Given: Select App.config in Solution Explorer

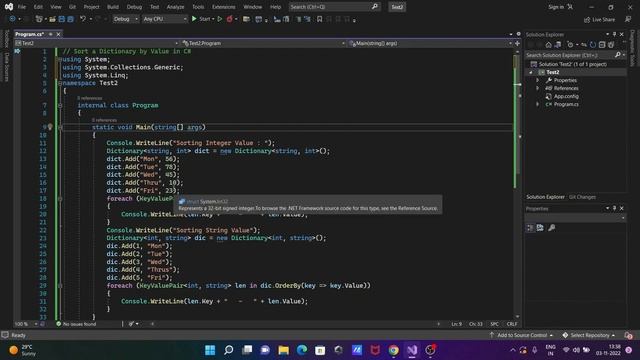Looking at the screenshot, I should coord(562,96).
